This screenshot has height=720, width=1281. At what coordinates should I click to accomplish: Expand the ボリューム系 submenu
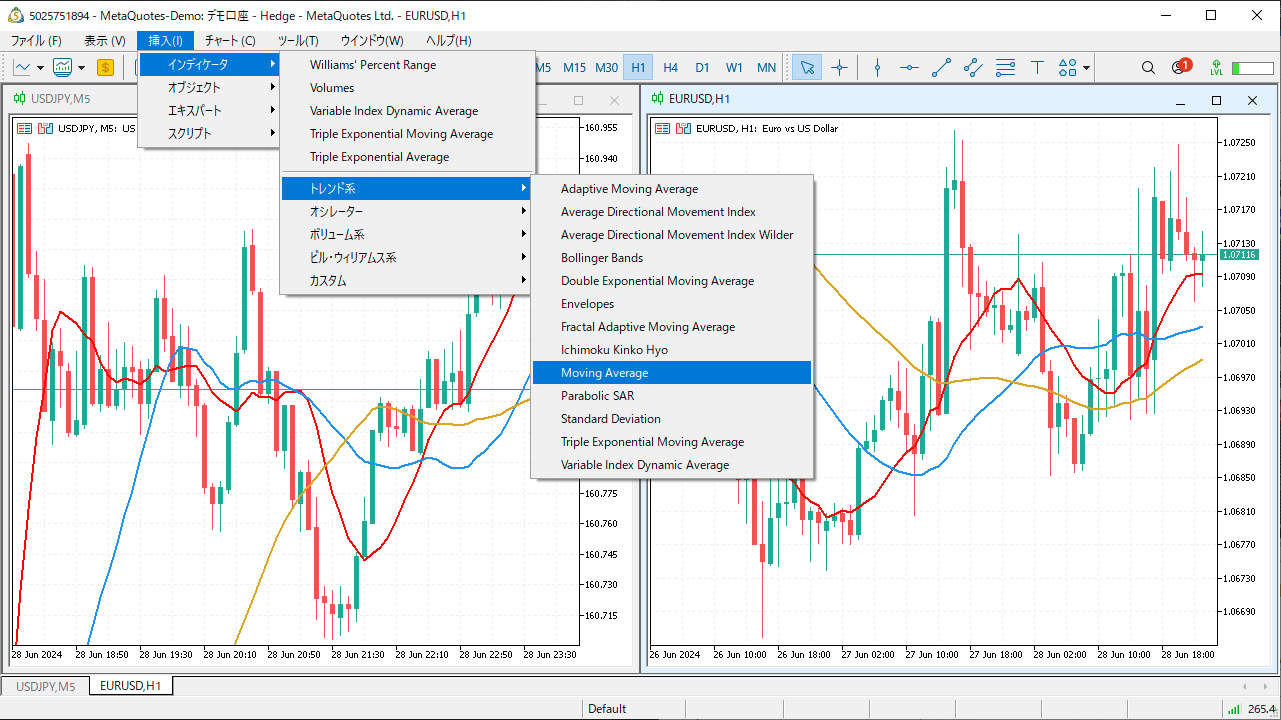coord(406,234)
